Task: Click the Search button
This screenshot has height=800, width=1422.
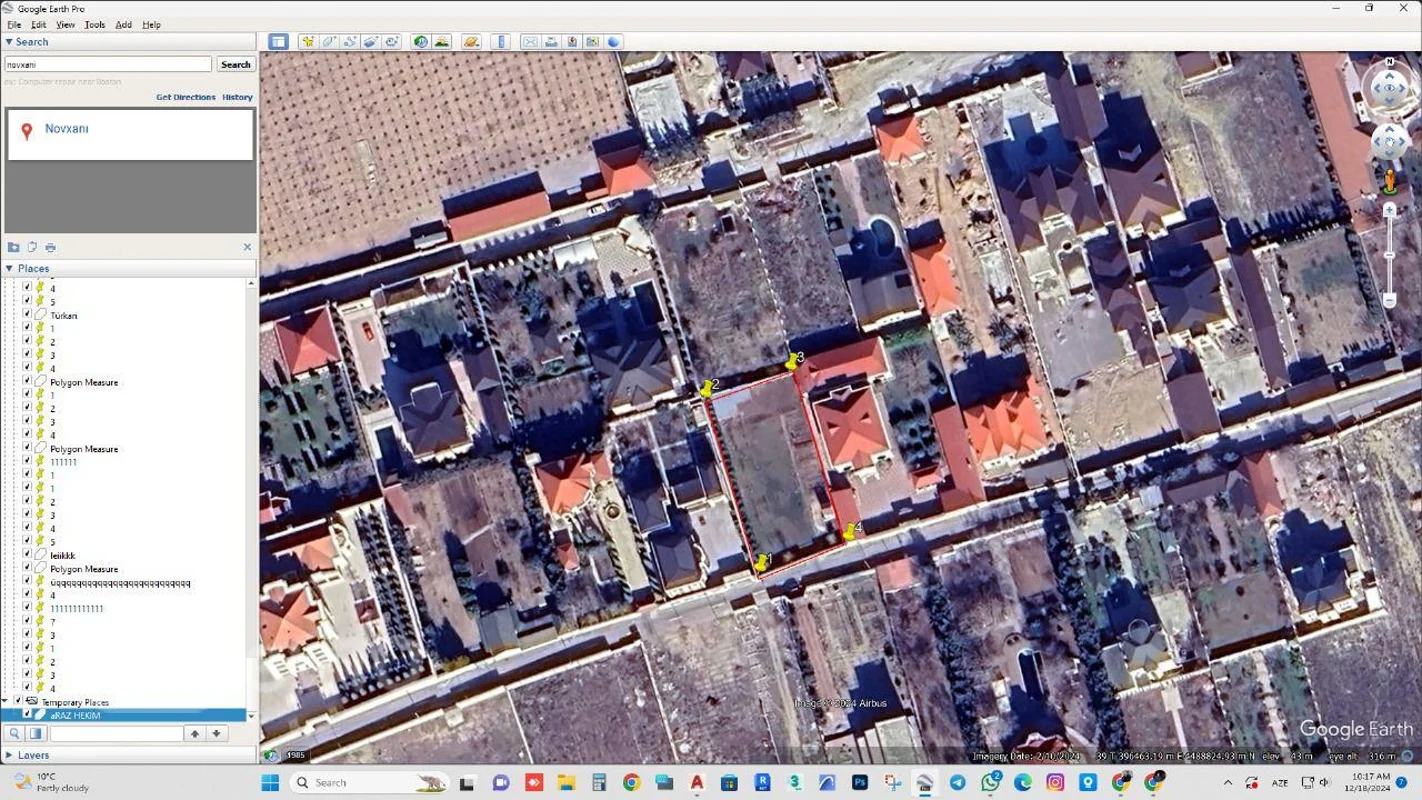Action: tap(236, 64)
